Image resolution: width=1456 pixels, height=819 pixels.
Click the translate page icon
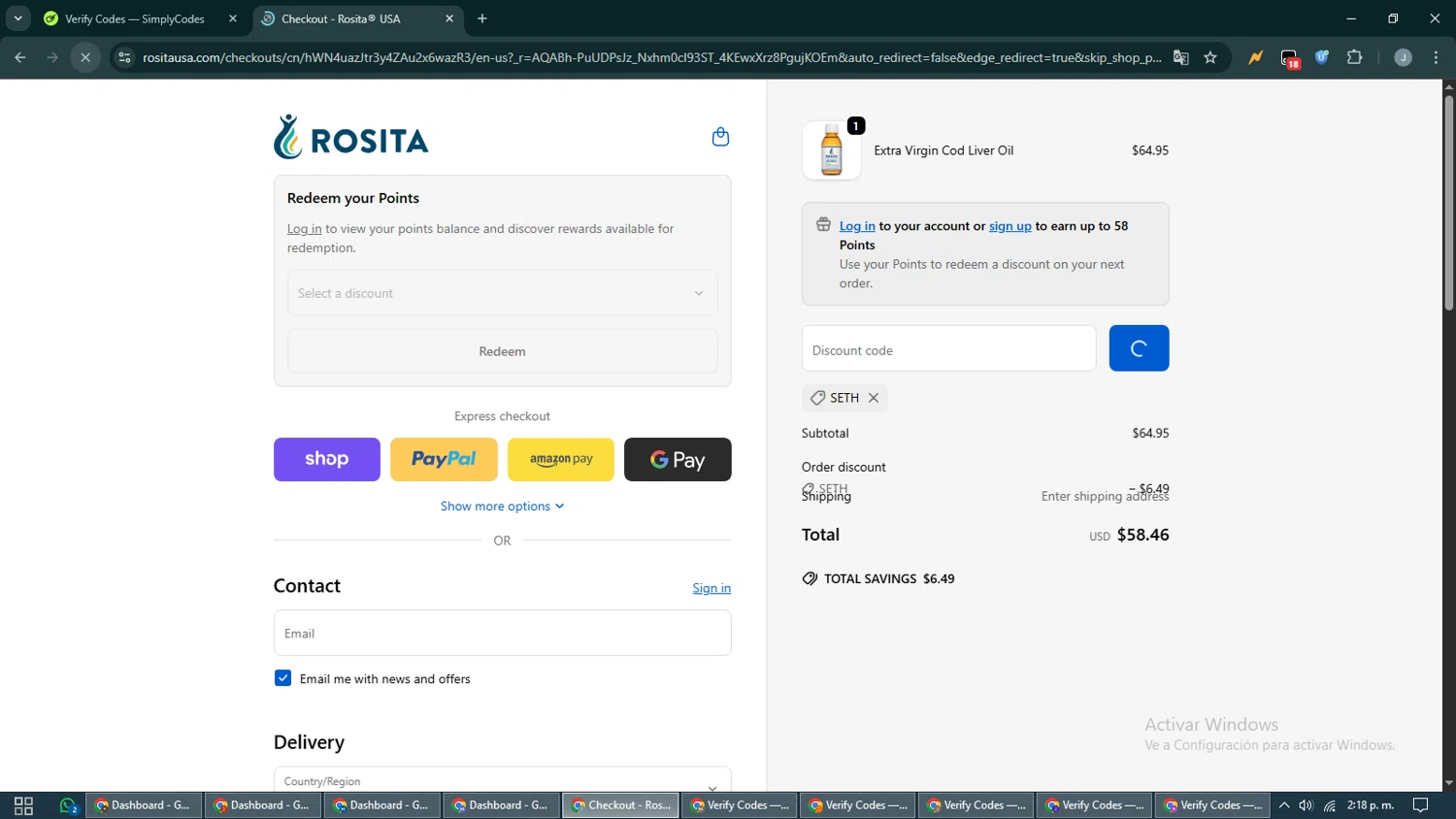click(x=1181, y=57)
